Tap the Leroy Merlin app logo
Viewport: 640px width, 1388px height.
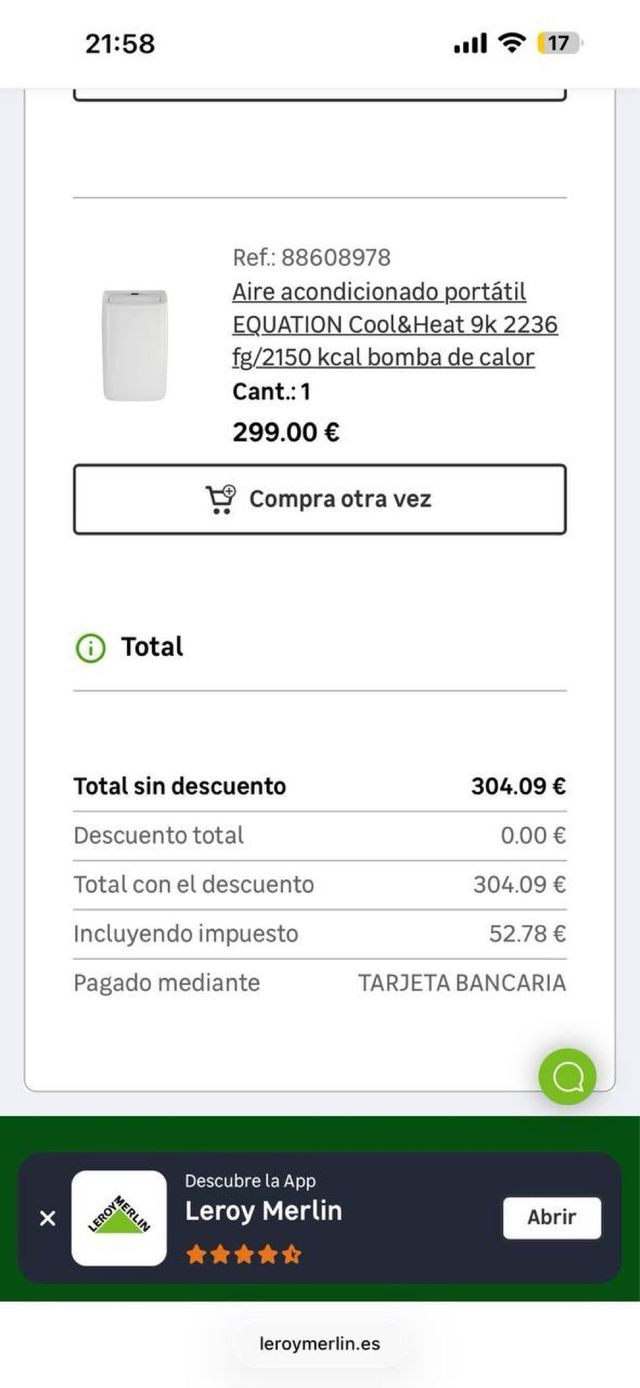pos(119,1218)
